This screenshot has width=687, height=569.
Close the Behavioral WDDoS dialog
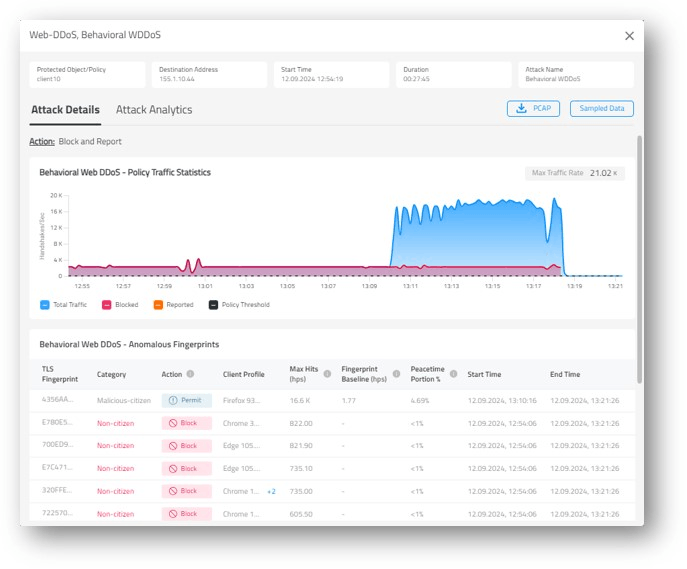(x=629, y=36)
